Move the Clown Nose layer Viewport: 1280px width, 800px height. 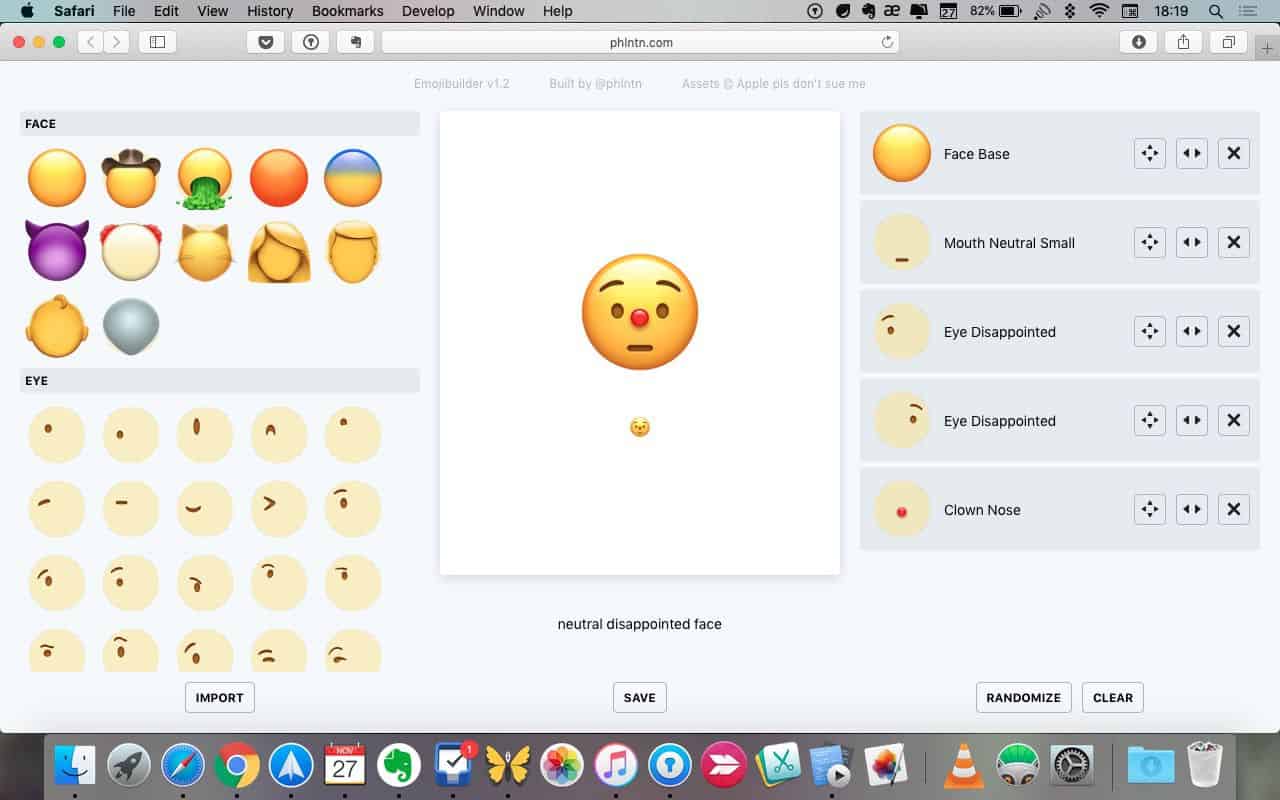(x=1150, y=509)
